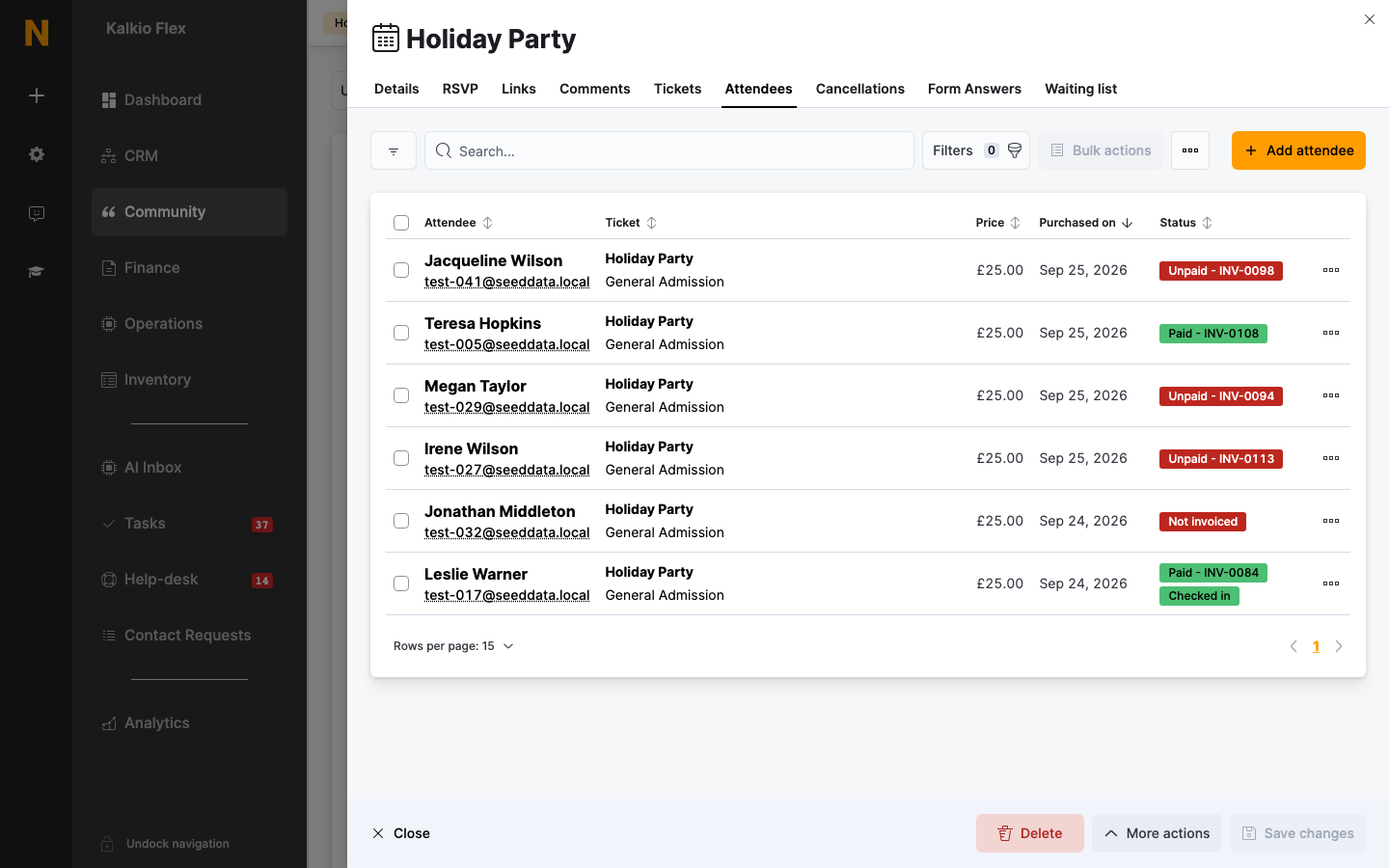Open row options for Jacqueline Wilson
This screenshot has height=868, width=1389.
[1331, 270]
